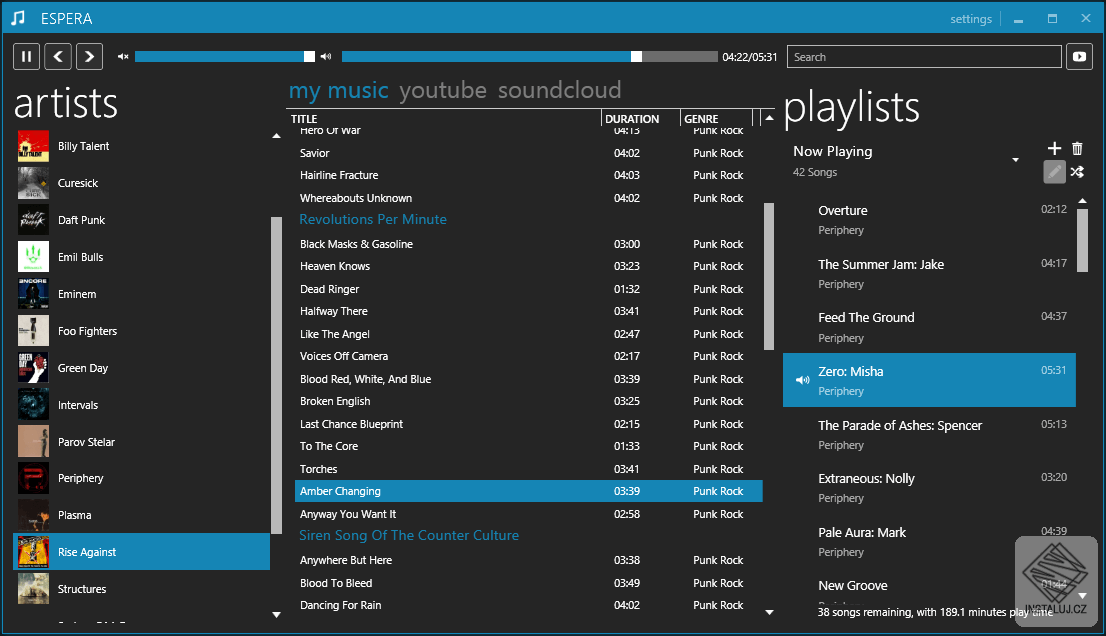Skip to the next track
This screenshot has height=636, width=1106.
click(x=90, y=57)
